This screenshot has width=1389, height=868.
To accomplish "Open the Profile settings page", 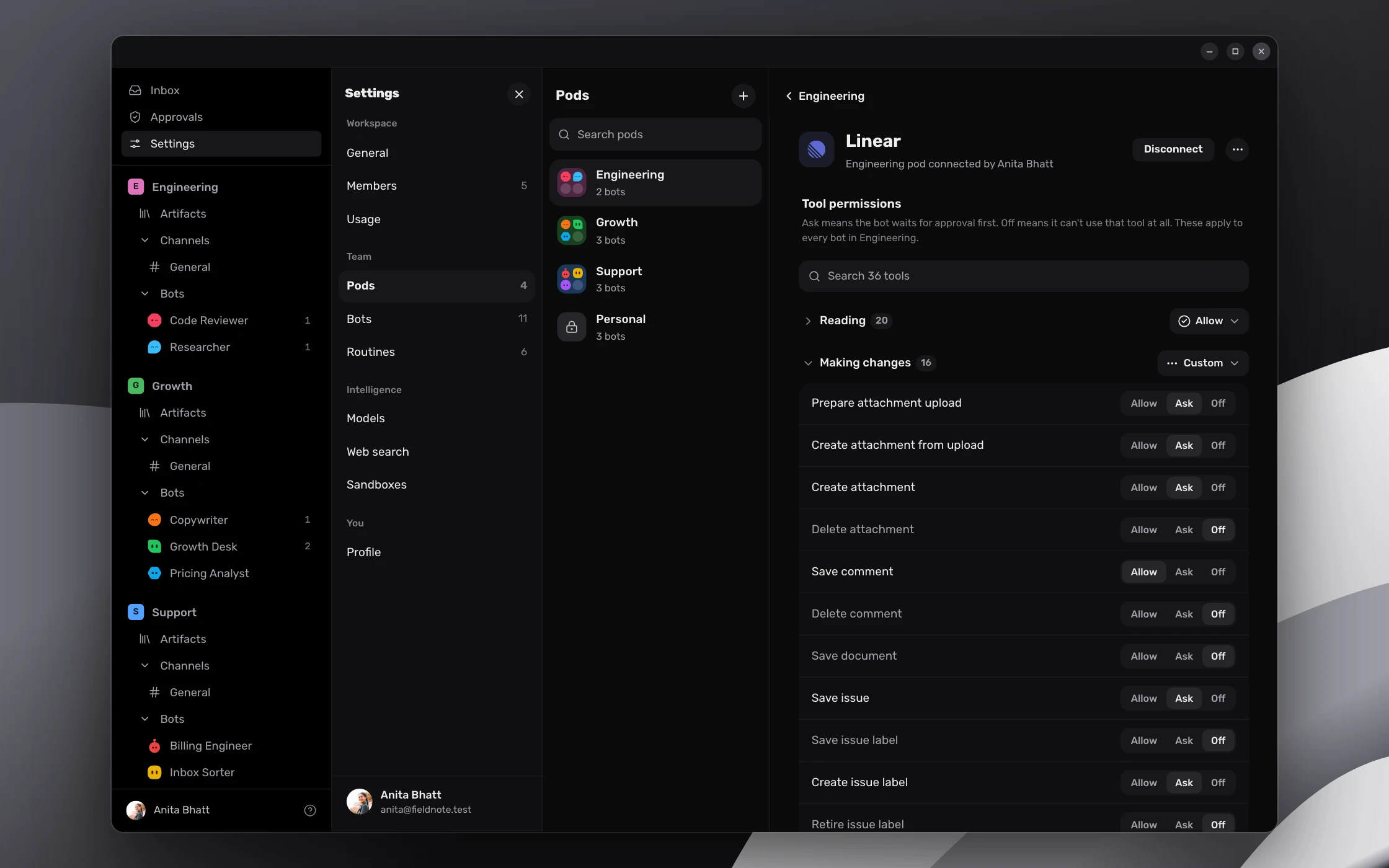I will pyautogui.click(x=437, y=552).
